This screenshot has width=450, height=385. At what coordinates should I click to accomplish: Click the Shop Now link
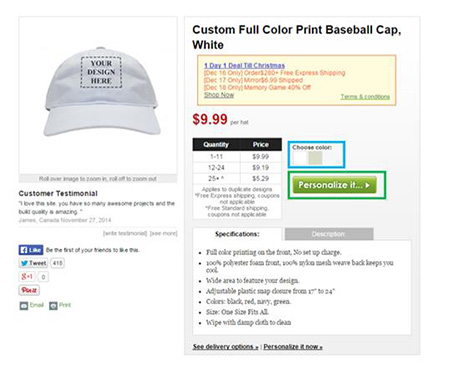(x=219, y=95)
